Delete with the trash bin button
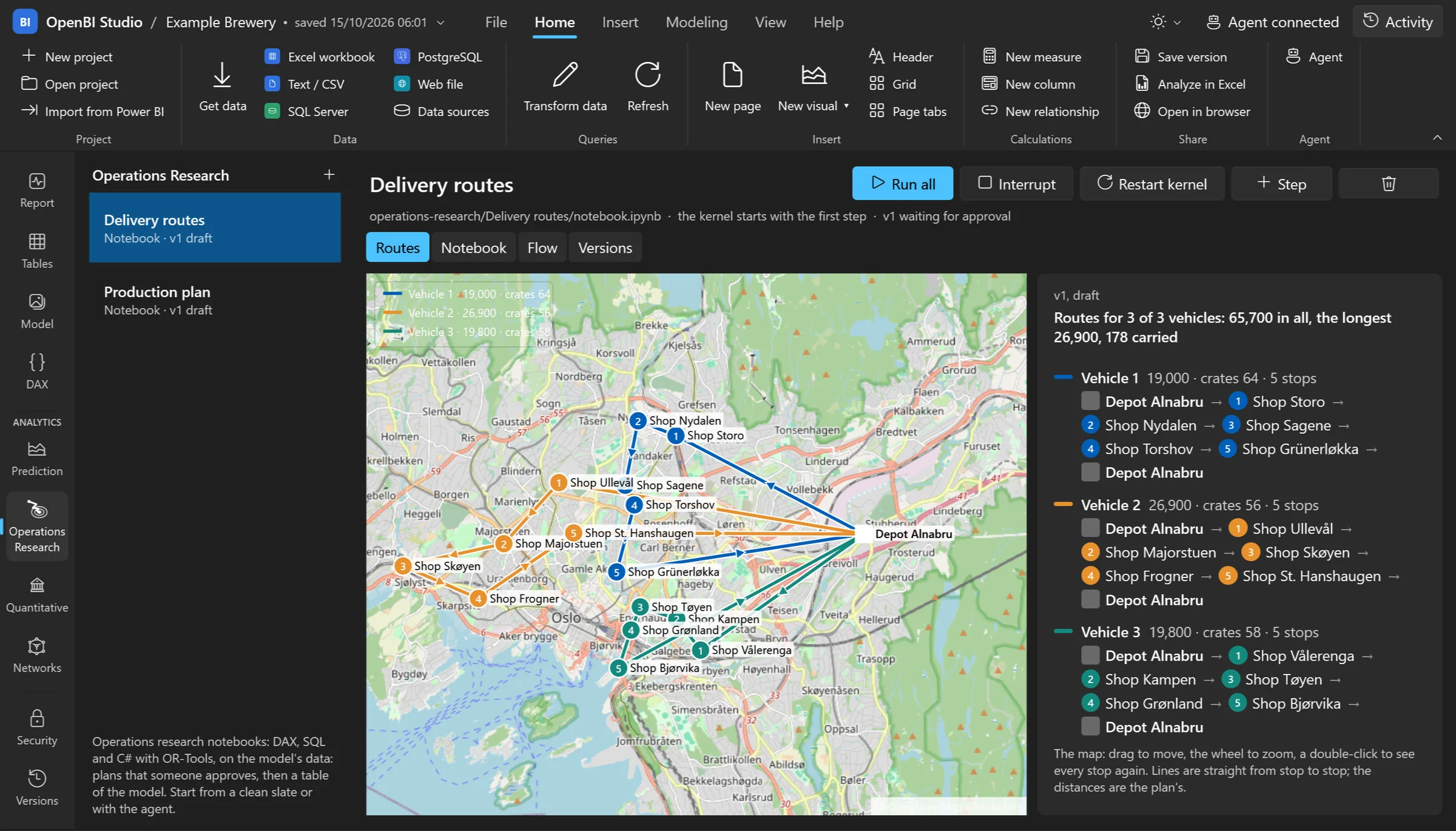Image resolution: width=1456 pixels, height=831 pixels. 1388,184
